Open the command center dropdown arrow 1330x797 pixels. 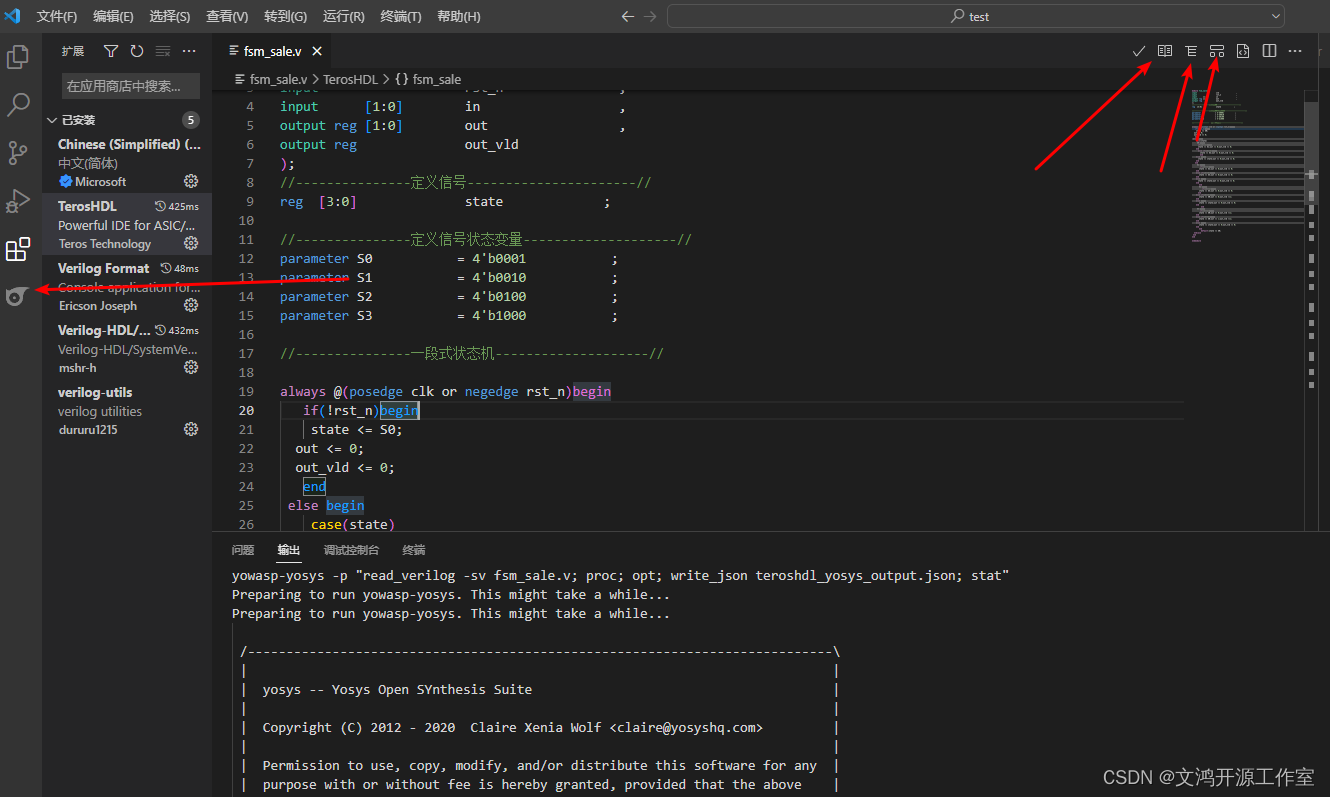point(1276,16)
